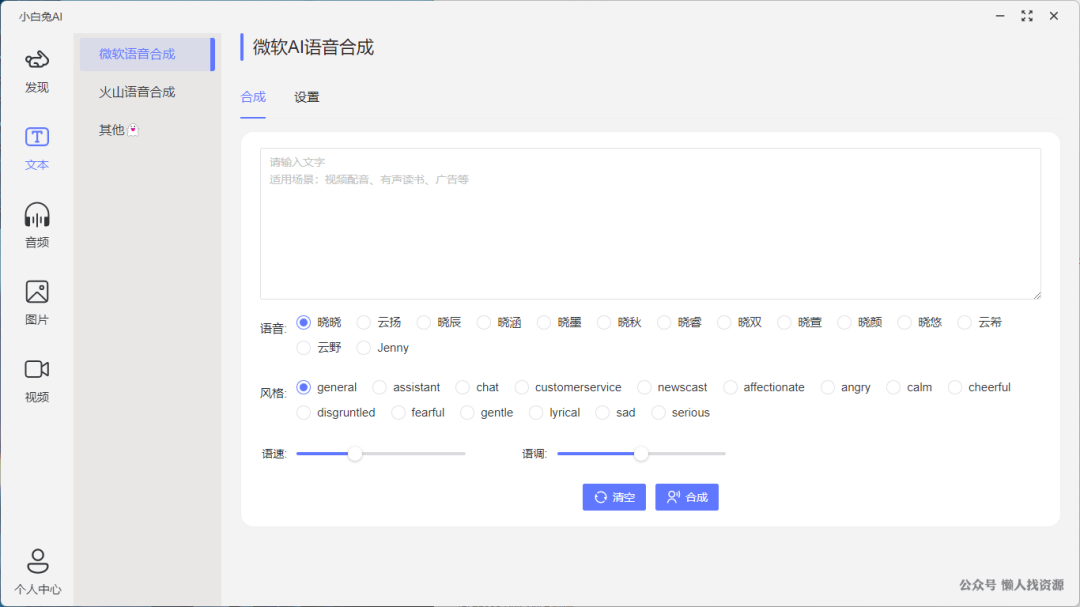
Task: Choose the Jenny voice
Action: (364, 348)
